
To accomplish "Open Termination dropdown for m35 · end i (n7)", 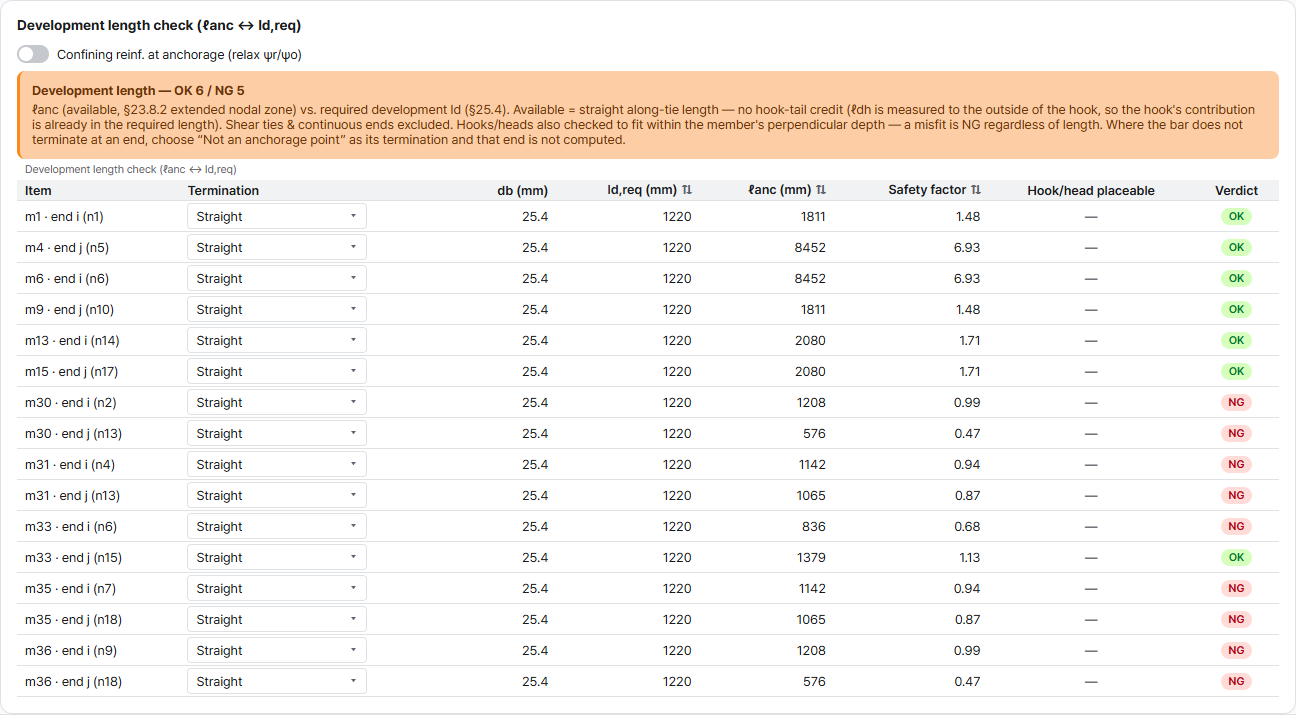I will coord(277,588).
